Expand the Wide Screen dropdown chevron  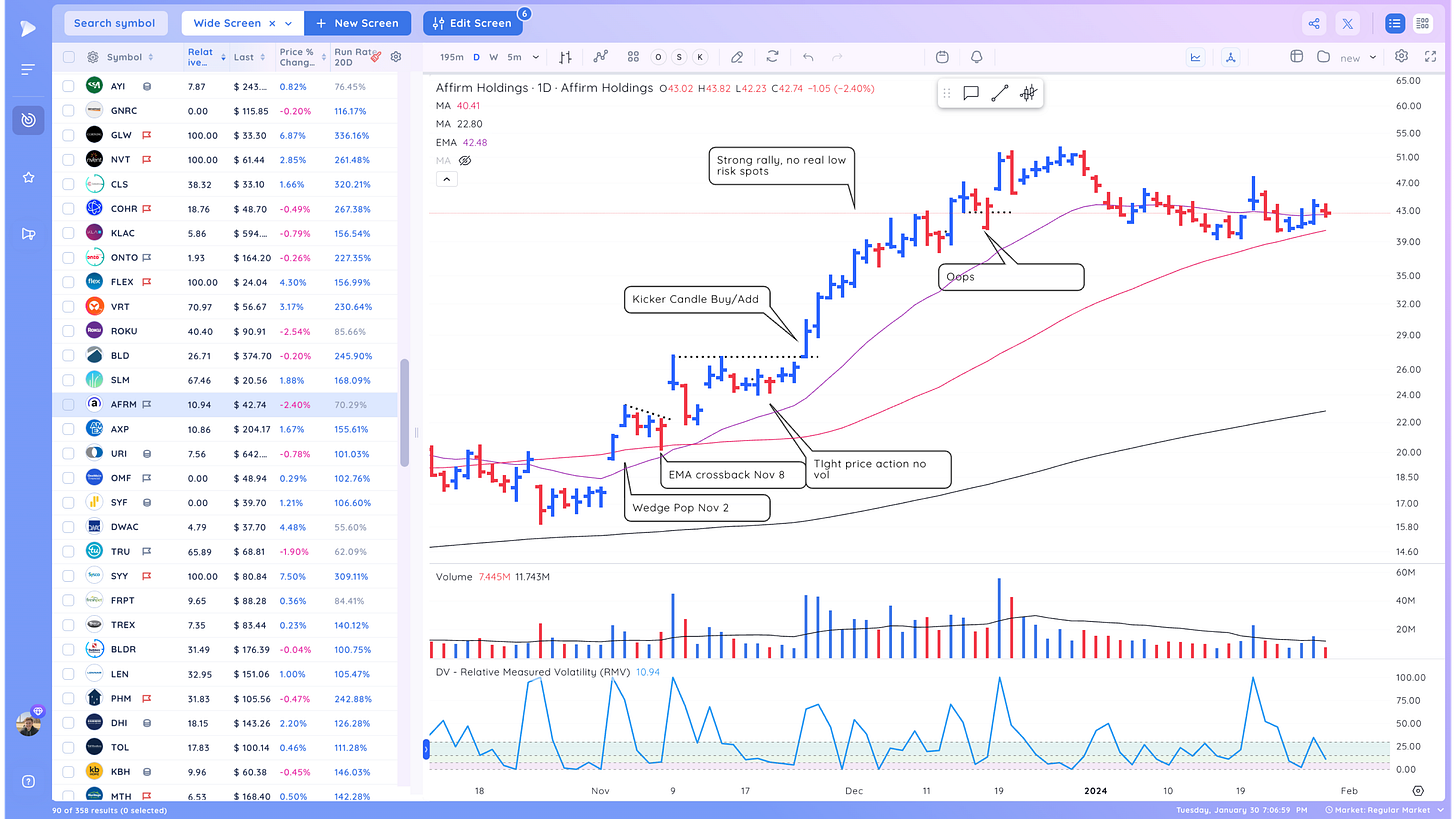point(289,23)
